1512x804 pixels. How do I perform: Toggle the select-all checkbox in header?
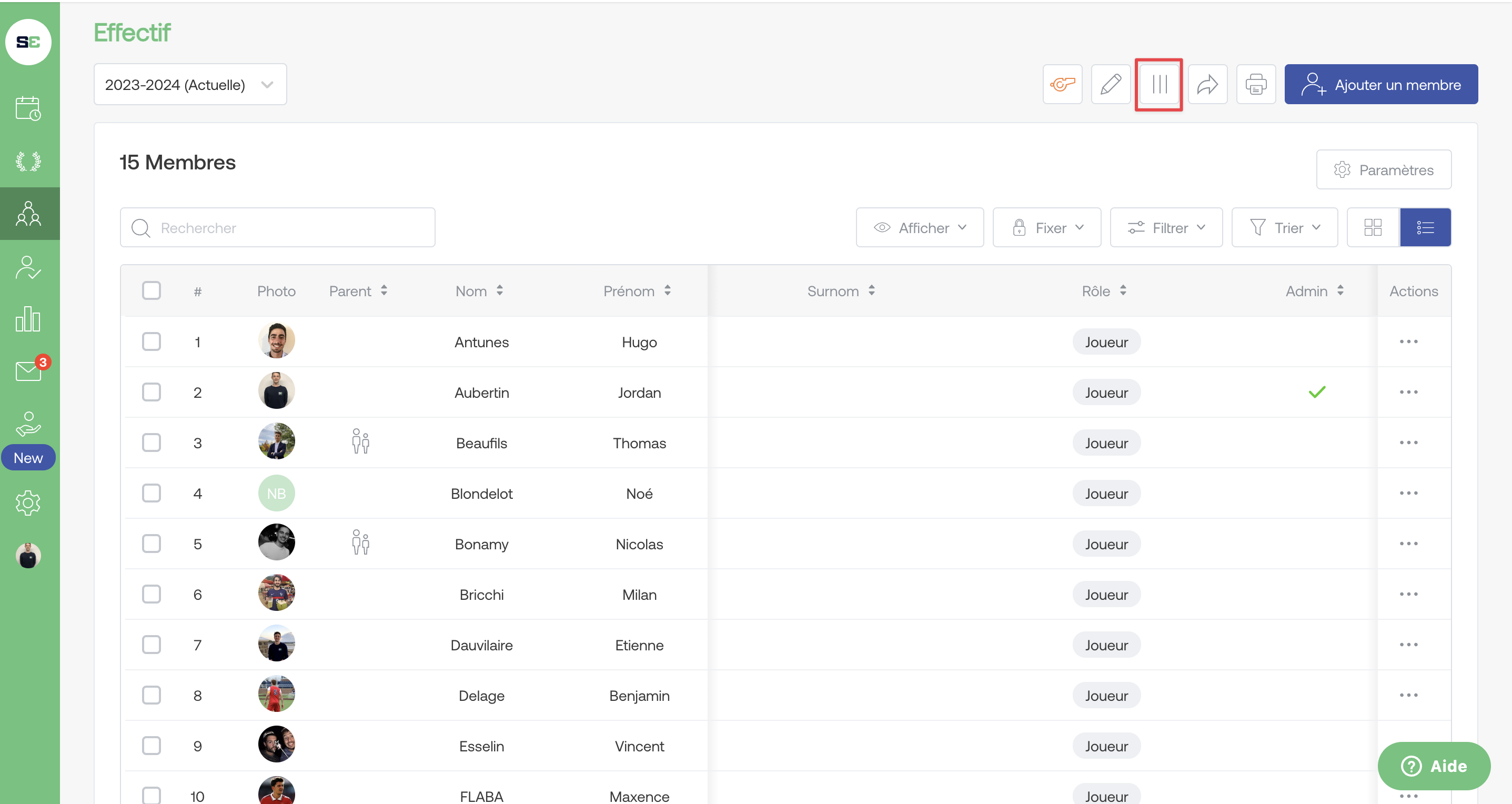tap(152, 290)
